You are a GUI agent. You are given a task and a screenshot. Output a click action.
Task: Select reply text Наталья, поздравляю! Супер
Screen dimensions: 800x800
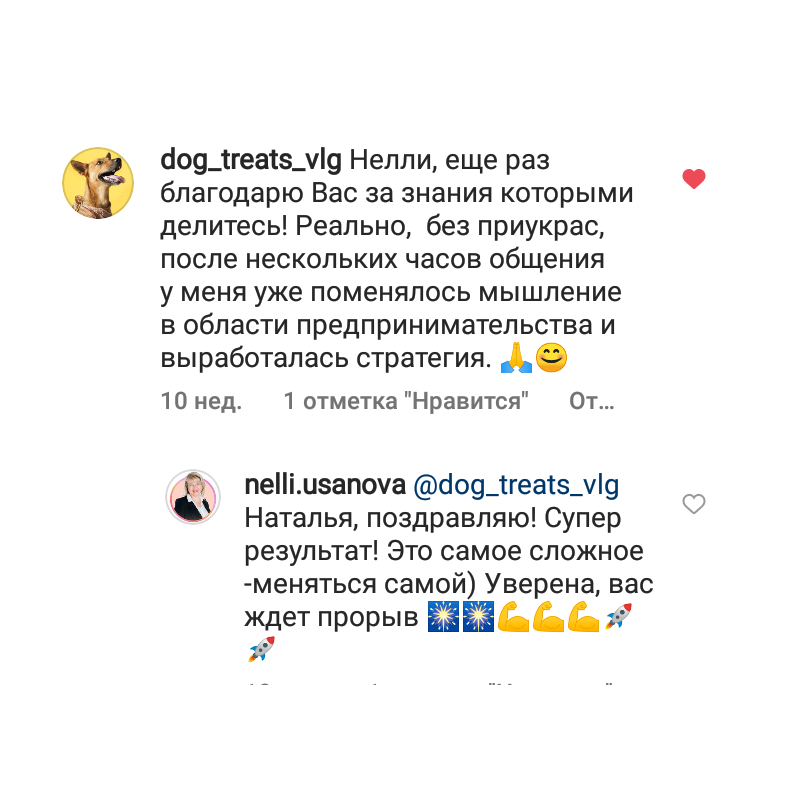point(433,519)
